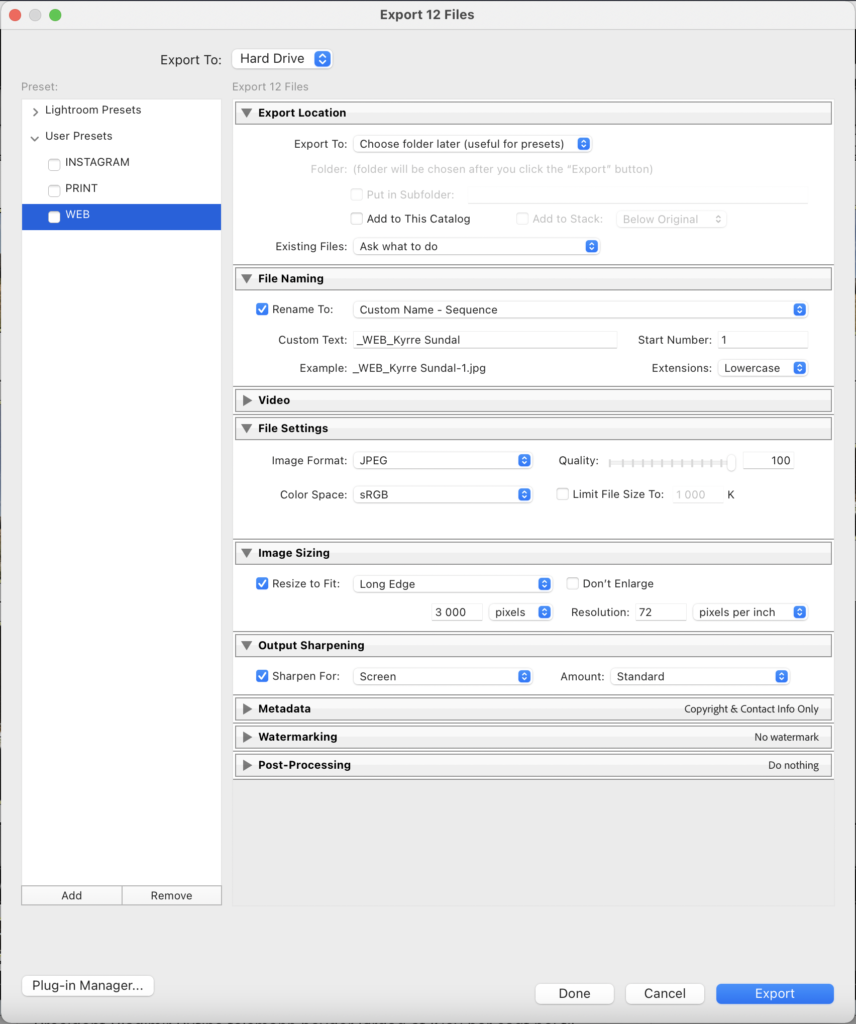Expand the Lightroom Presets folder chevron

pos(36,111)
